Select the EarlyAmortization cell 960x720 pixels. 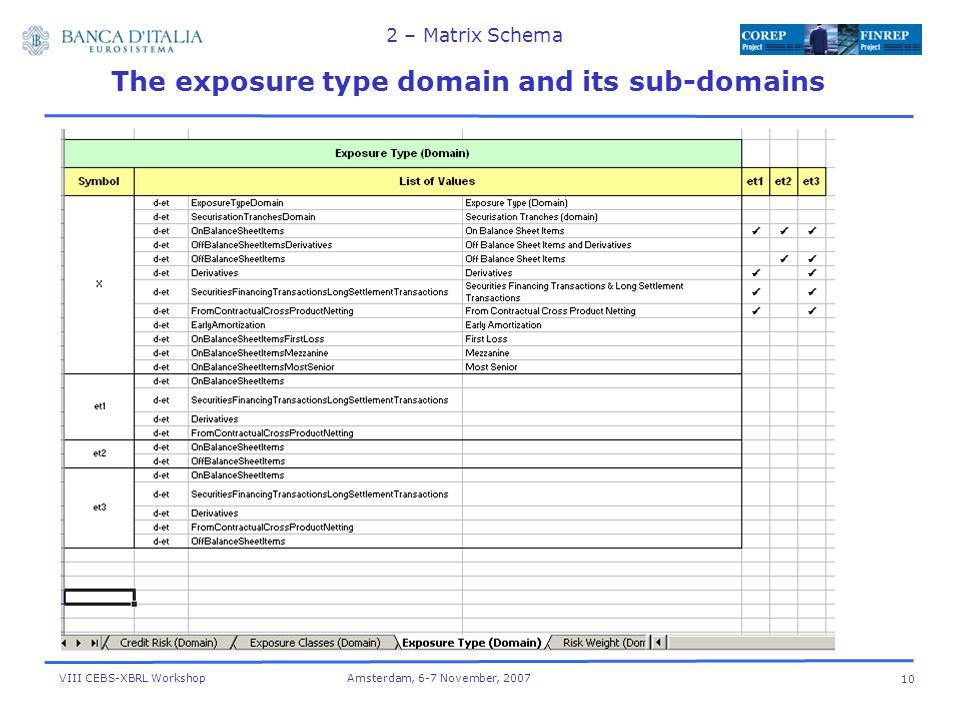point(325,325)
